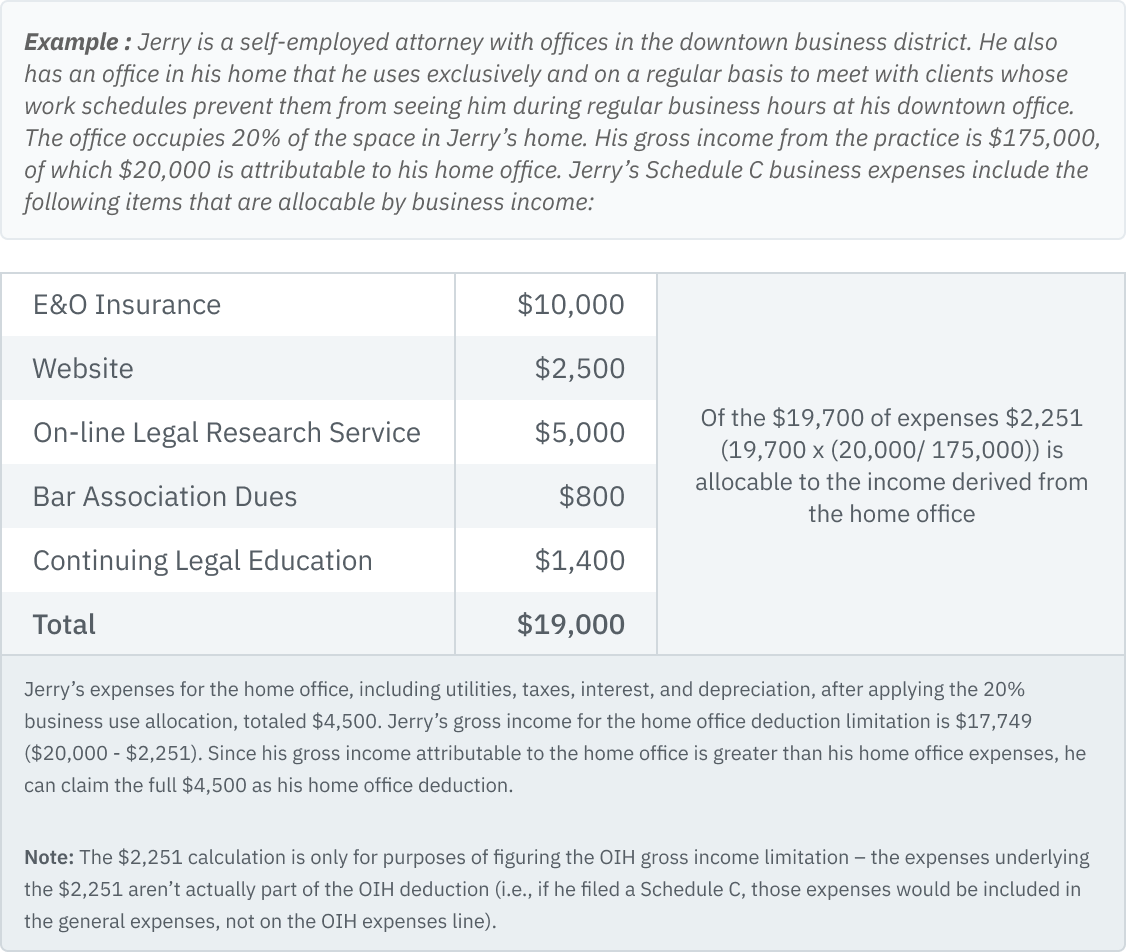This screenshot has width=1126, height=952.
Task: Click the $19,700 expenses allocation explanation text
Action: click(891, 465)
